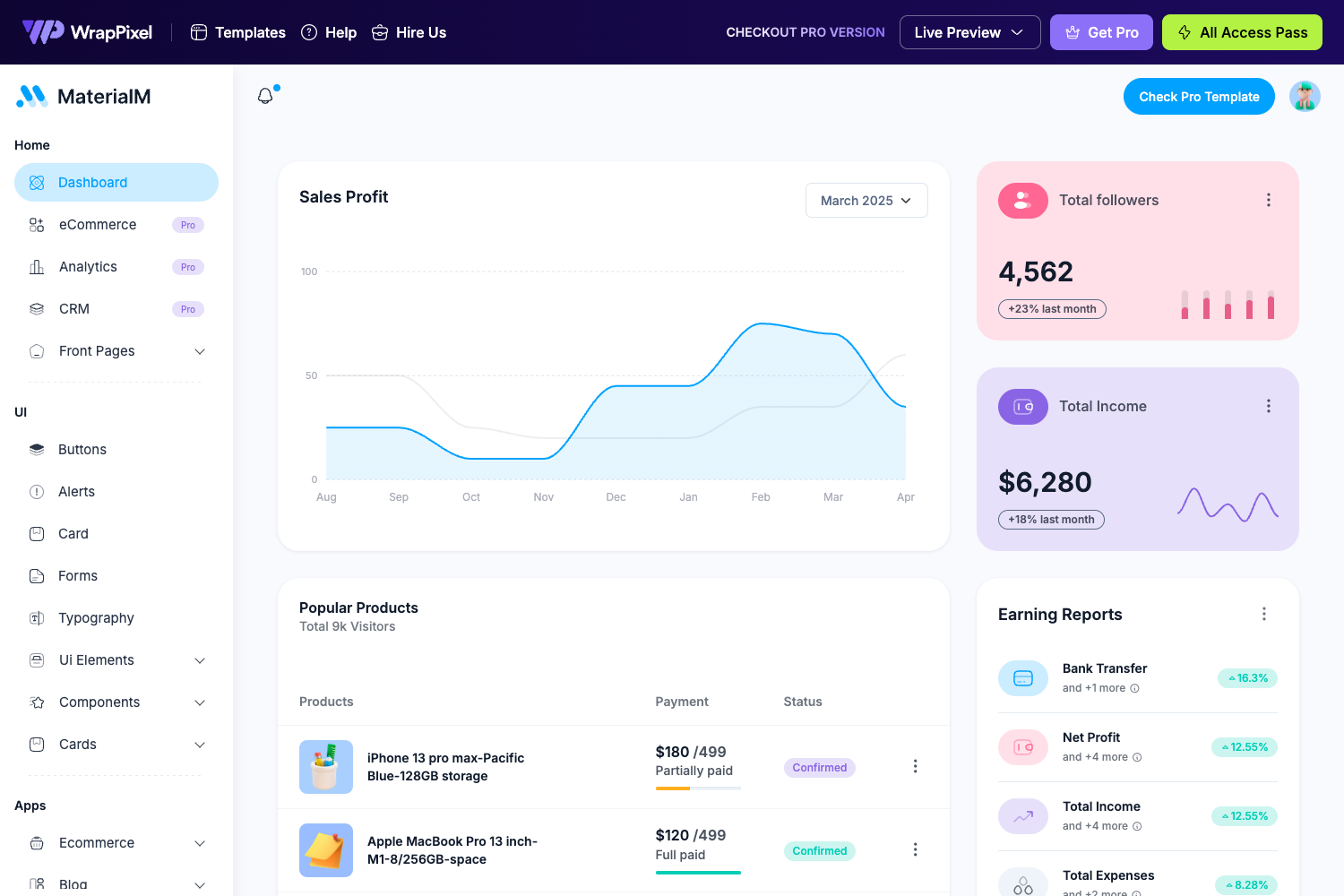
Task: Click the Total followers card icon
Action: [1022, 200]
